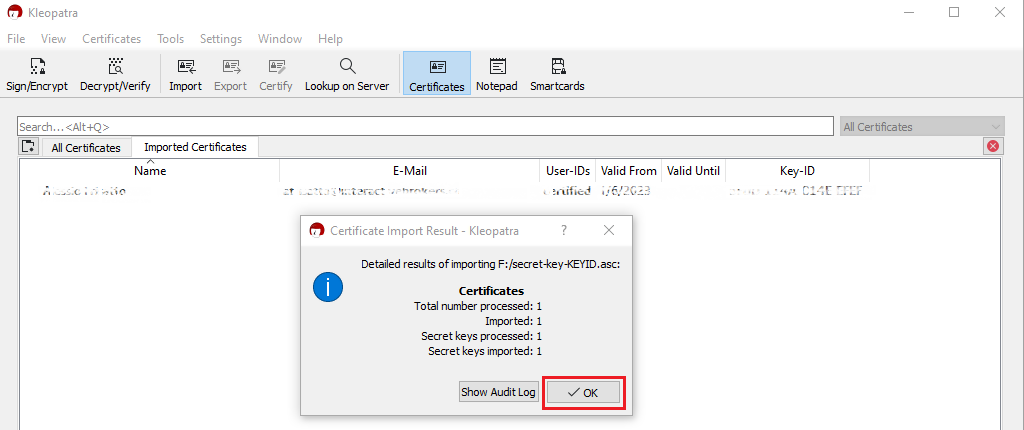This screenshot has height=430, width=1024.
Task: Click the Kleopatra app icon in title bar
Action: (14, 12)
